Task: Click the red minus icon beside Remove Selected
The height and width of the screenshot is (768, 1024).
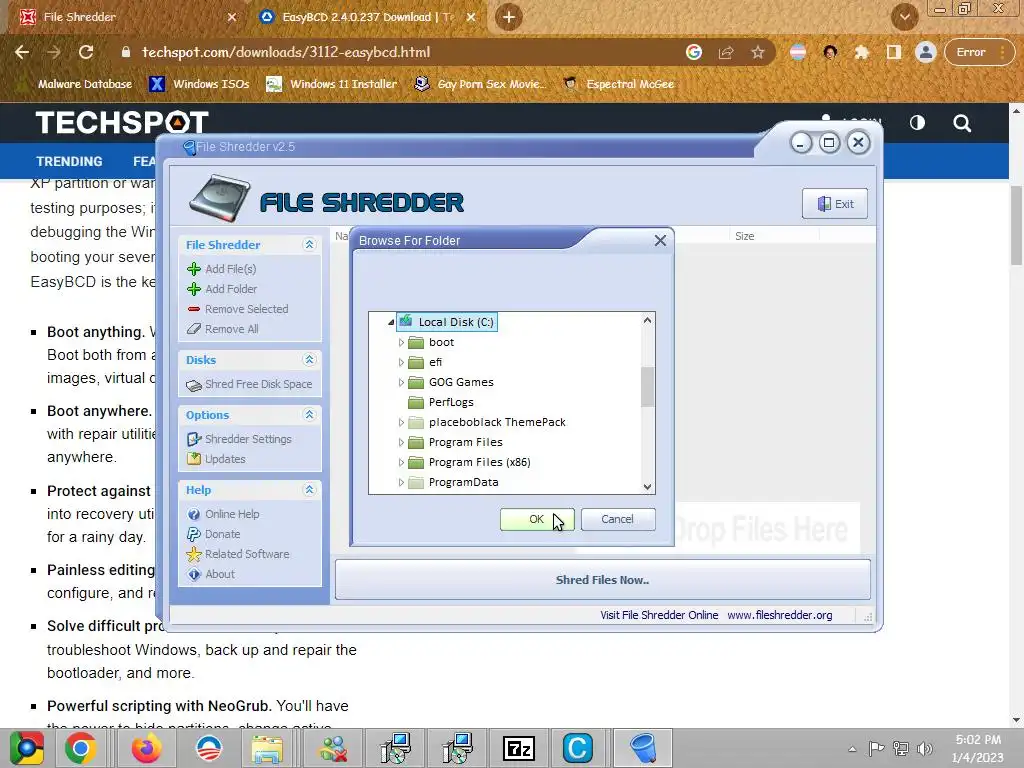Action: [194, 309]
